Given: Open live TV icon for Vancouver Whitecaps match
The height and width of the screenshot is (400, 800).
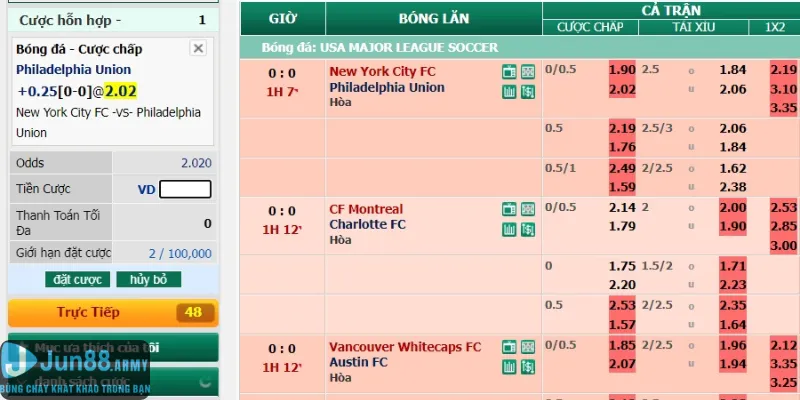Looking at the screenshot, I should pyautogui.click(x=510, y=347).
